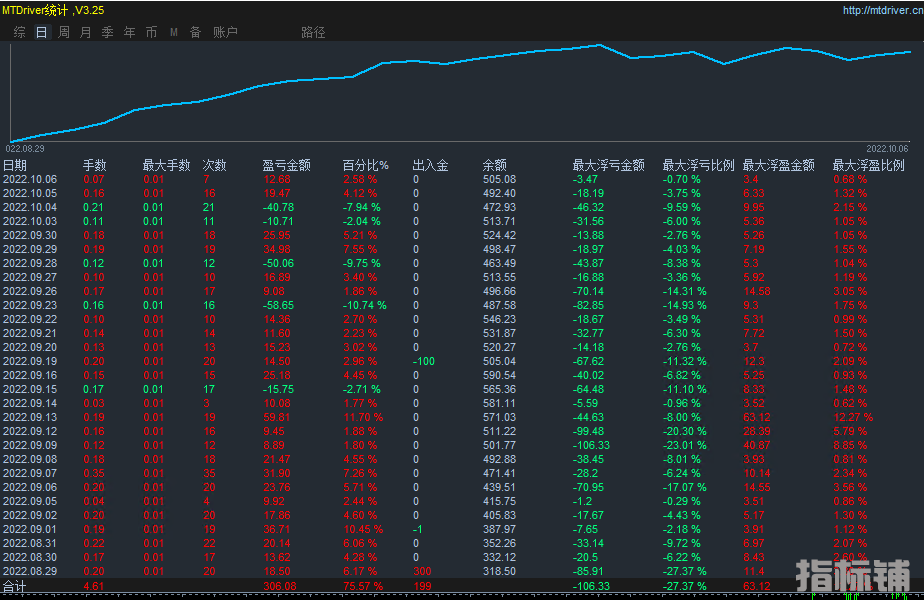Click the M tab in toolbar

(x=174, y=32)
